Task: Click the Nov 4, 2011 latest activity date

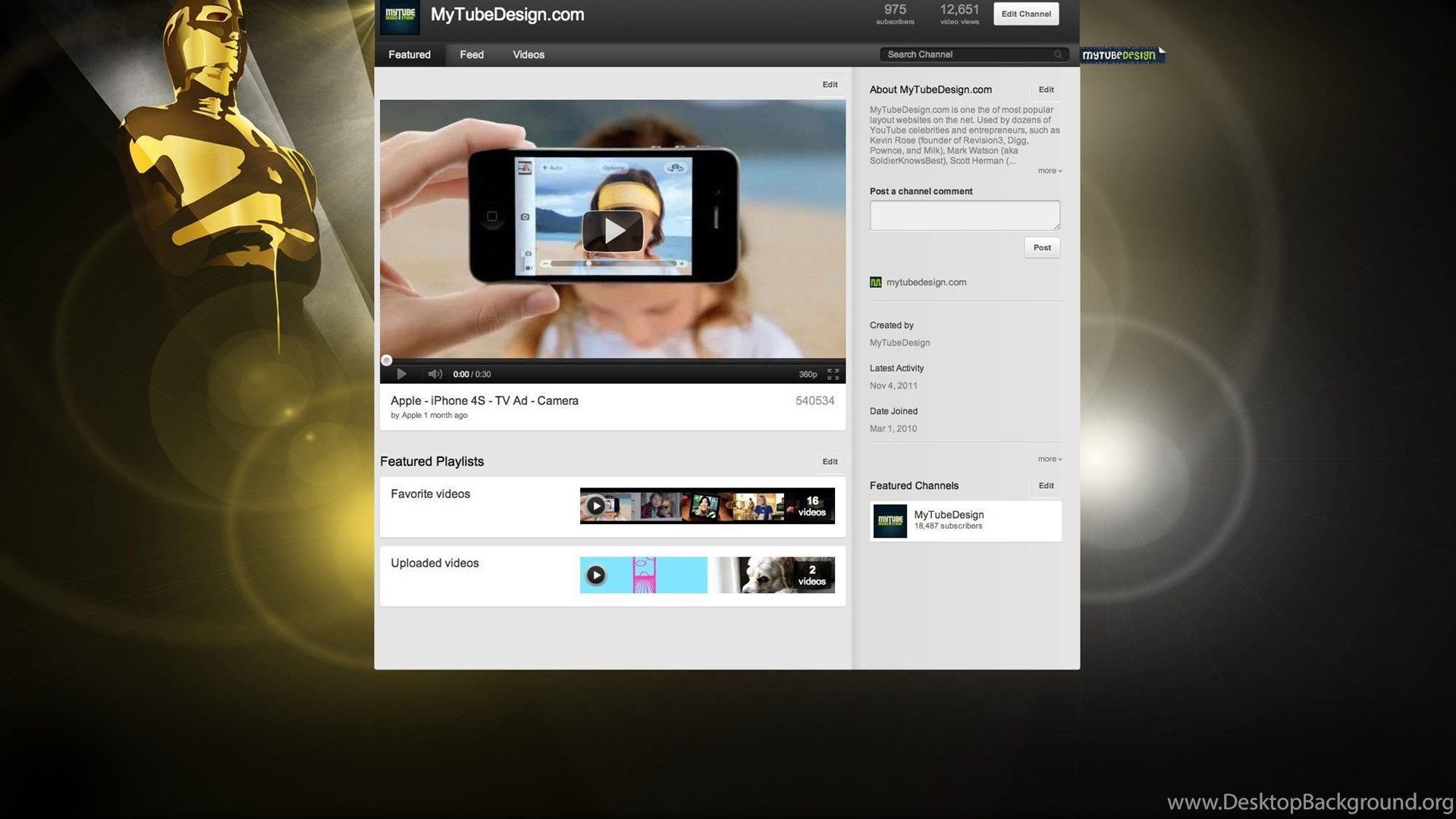Action: pos(893,385)
